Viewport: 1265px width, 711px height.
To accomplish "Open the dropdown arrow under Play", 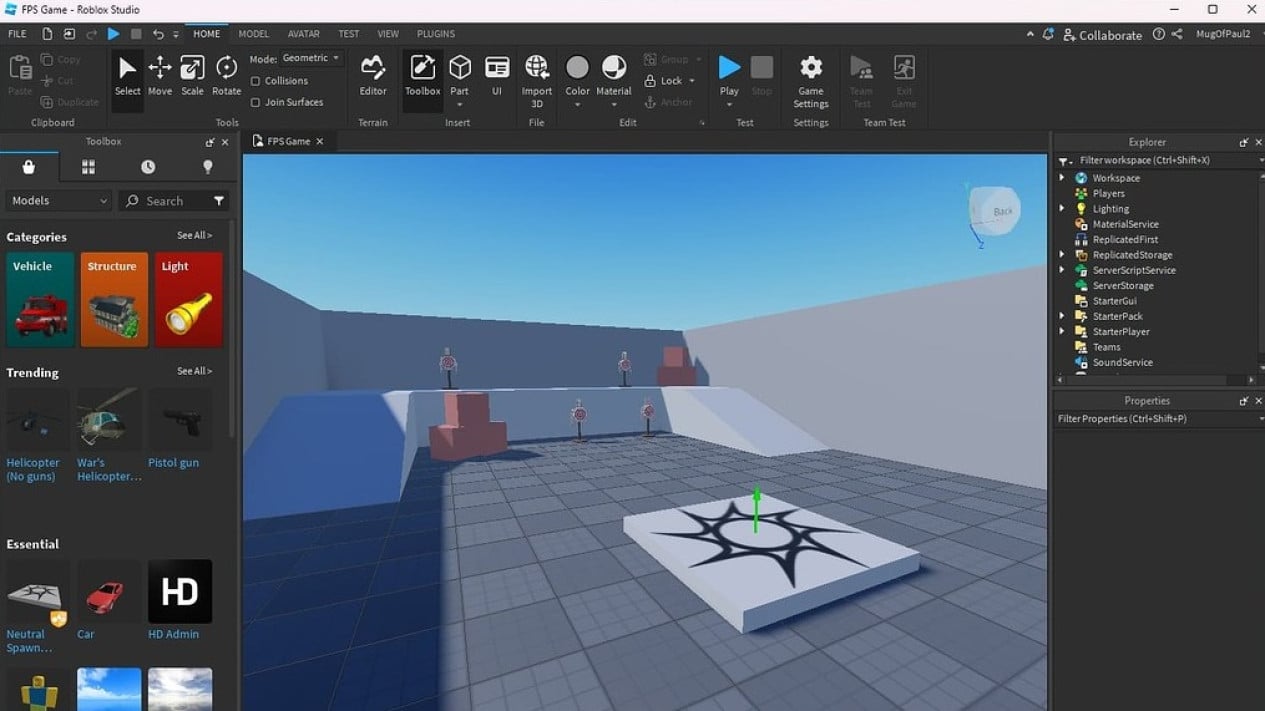I will click(x=729, y=105).
